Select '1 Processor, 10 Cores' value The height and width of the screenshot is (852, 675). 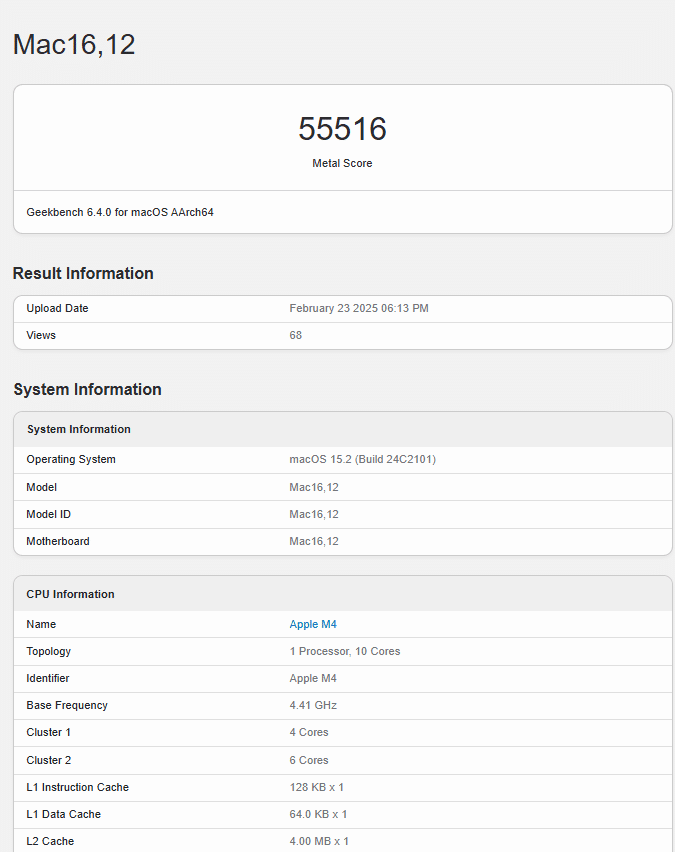click(345, 651)
